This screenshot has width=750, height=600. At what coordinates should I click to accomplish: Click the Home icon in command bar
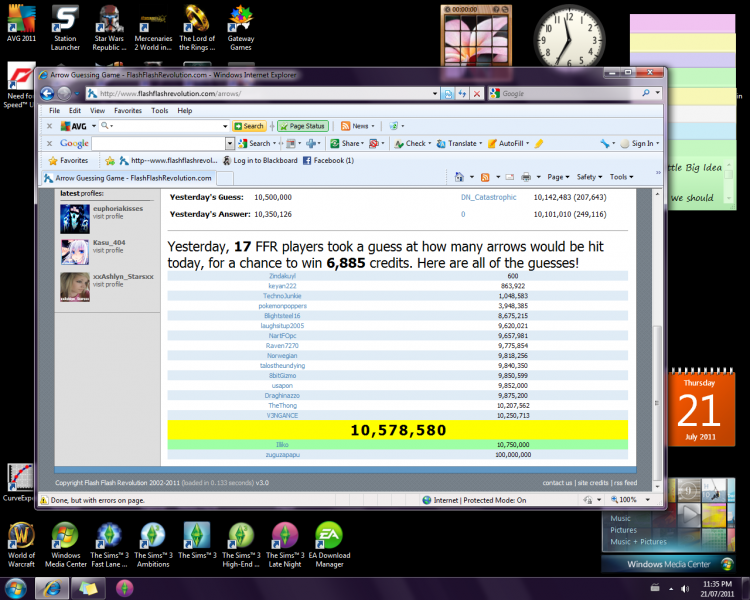click(459, 177)
